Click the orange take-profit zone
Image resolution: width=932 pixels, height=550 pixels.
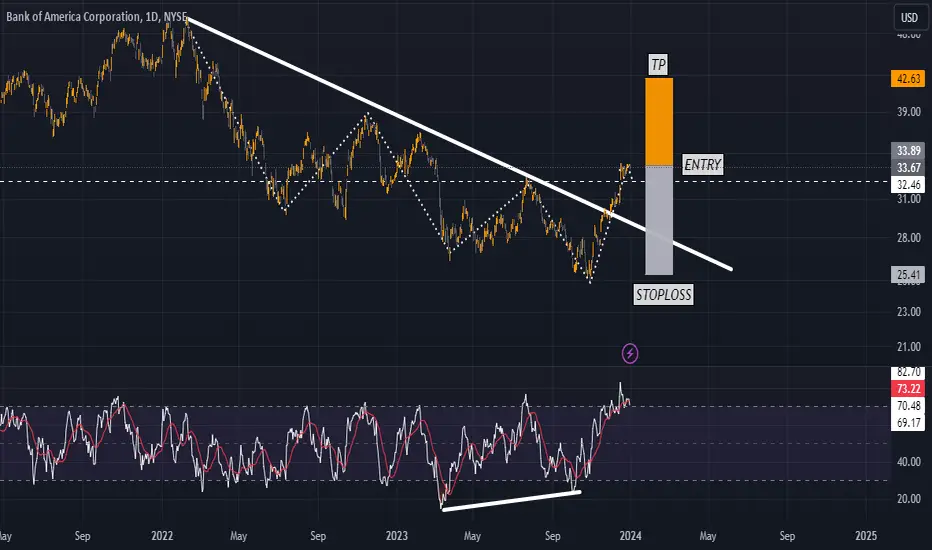pos(659,121)
